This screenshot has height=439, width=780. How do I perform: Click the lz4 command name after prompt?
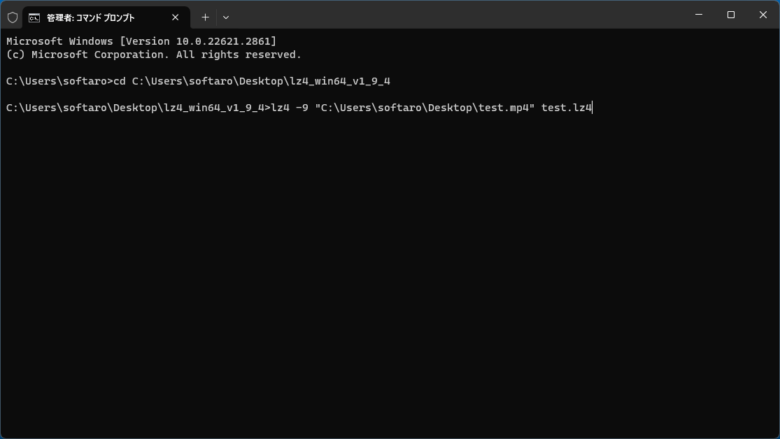[x=280, y=108]
